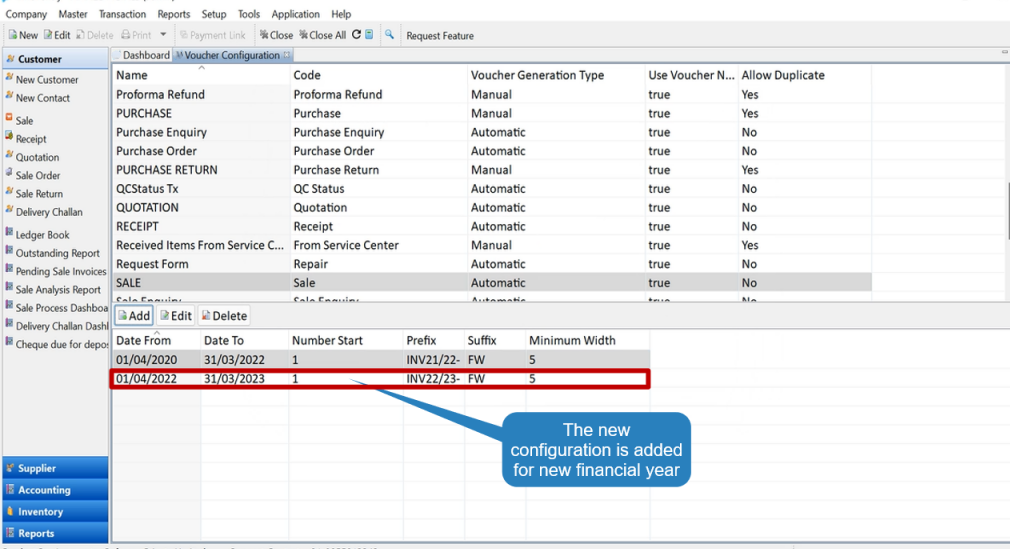Sort by the Name column header
This screenshot has width=1010, height=549.
200,75
